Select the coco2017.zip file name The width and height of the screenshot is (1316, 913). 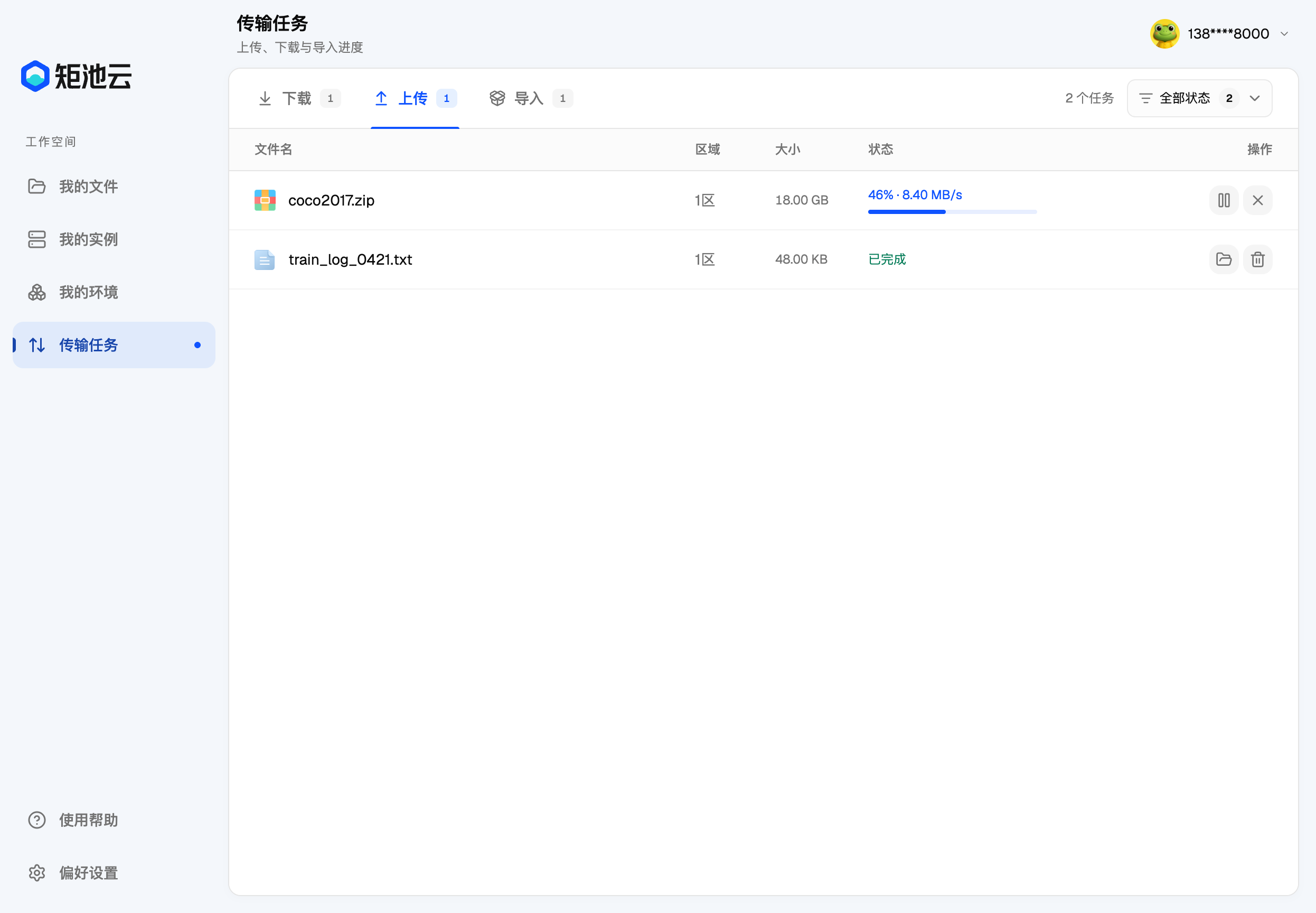pos(331,200)
